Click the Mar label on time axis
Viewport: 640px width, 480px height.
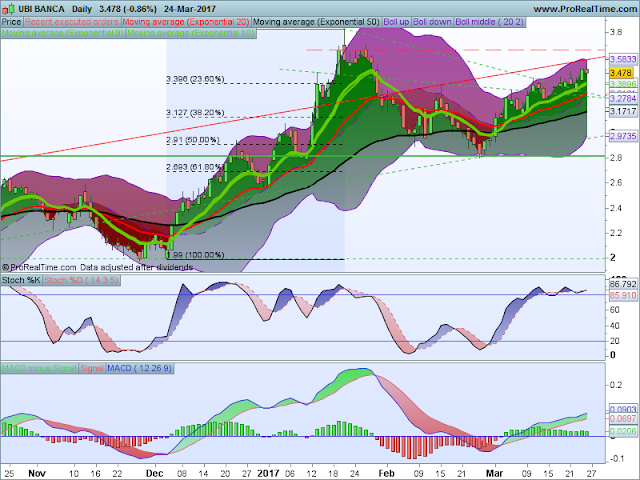tap(495, 473)
